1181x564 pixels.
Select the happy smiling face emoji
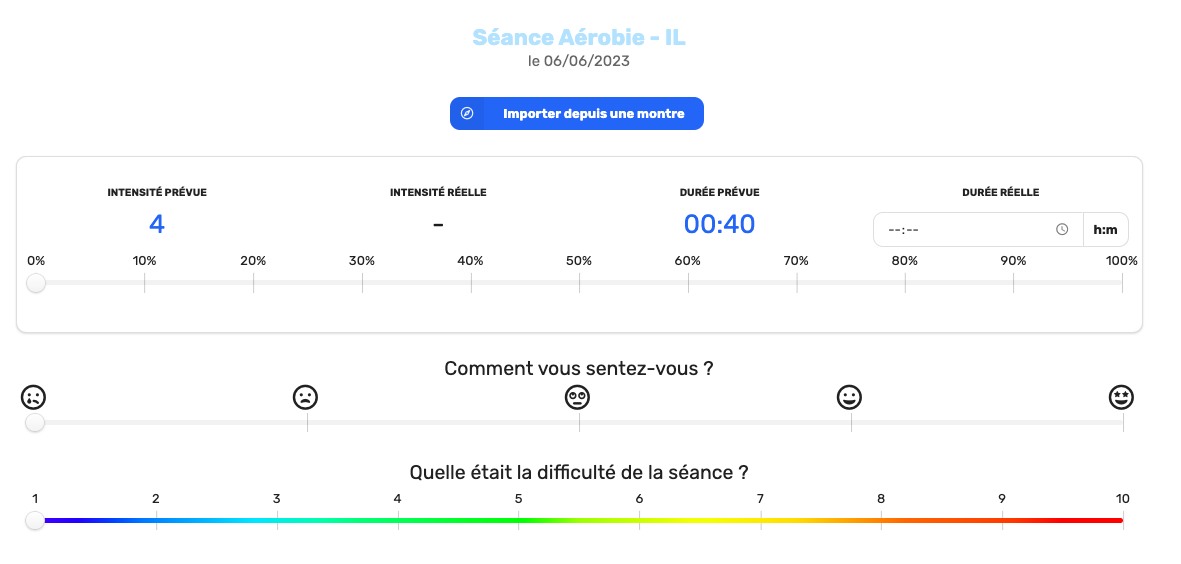(850, 397)
